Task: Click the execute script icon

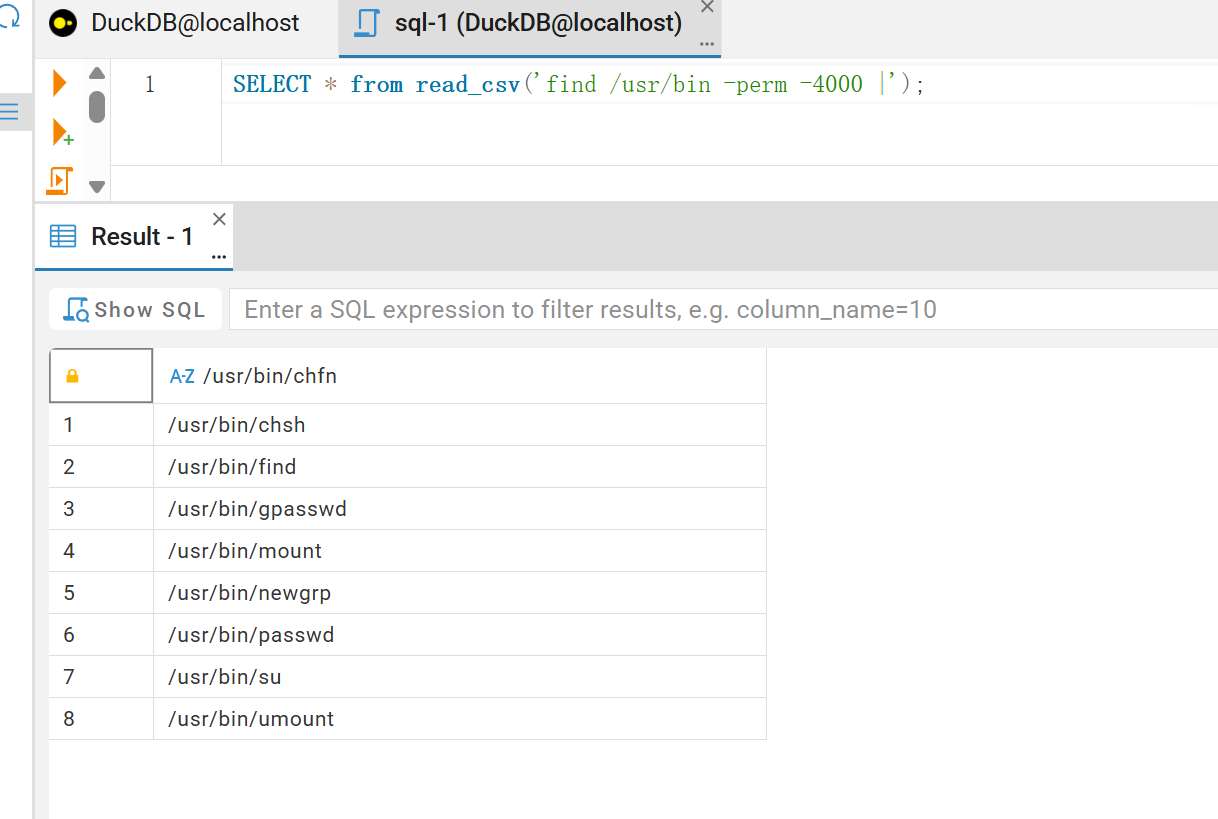Action: click(60, 181)
